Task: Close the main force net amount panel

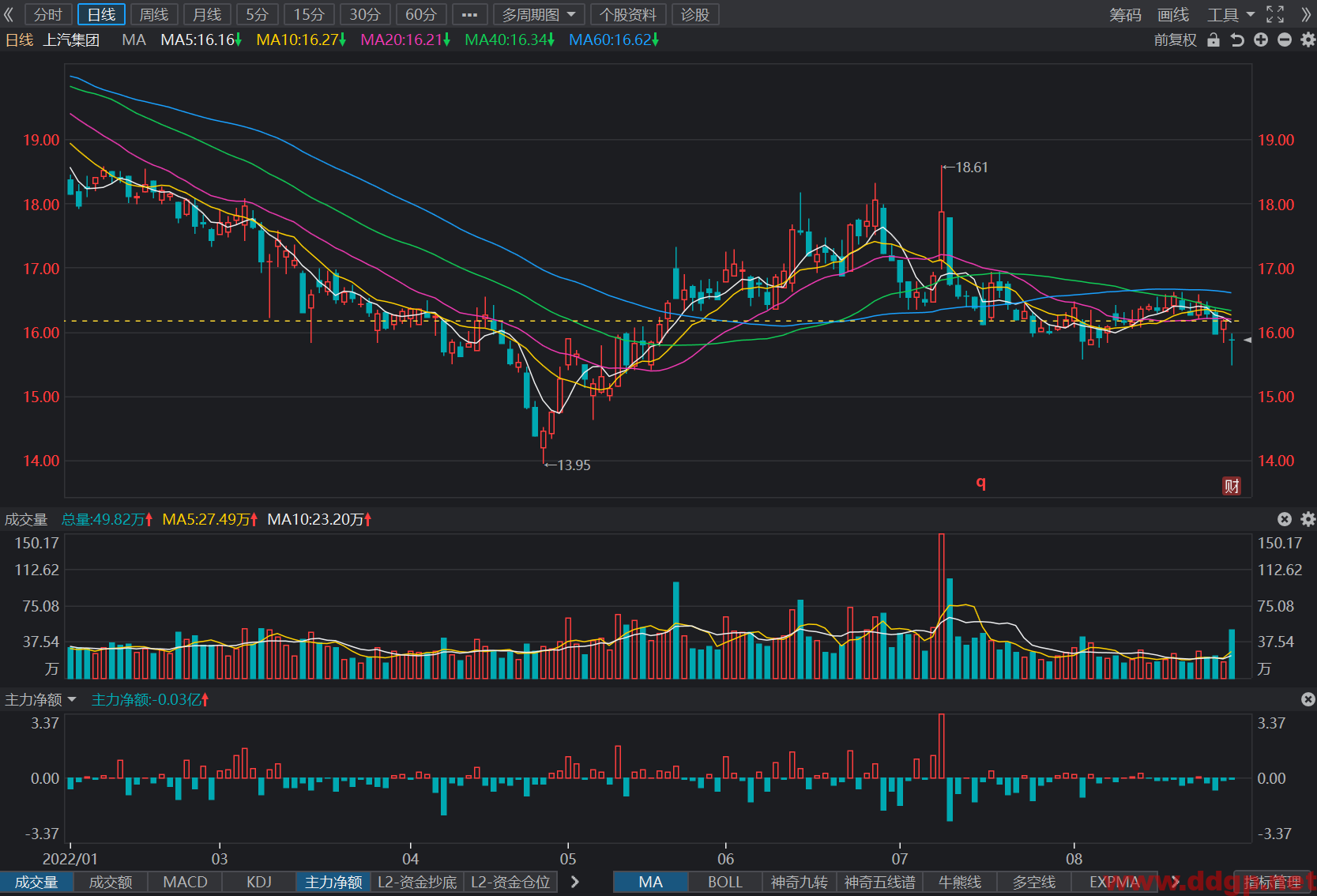Action: [x=1308, y=699]
